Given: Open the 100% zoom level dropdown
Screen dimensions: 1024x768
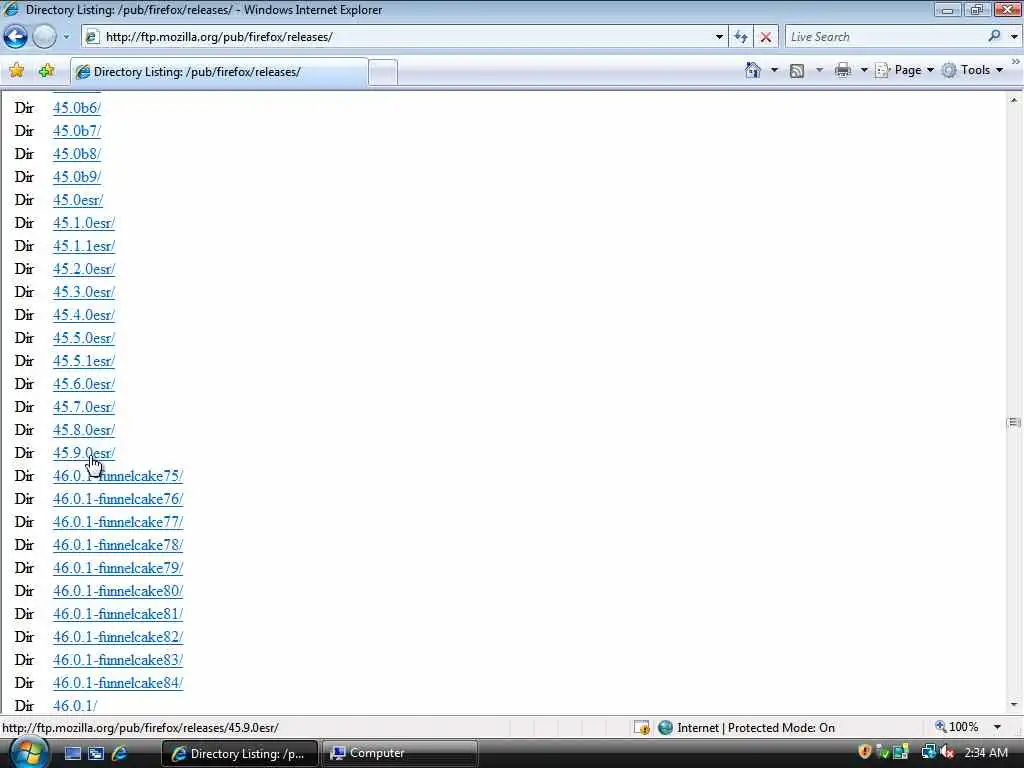Looking at the screenshot, I should coord(997,727).
